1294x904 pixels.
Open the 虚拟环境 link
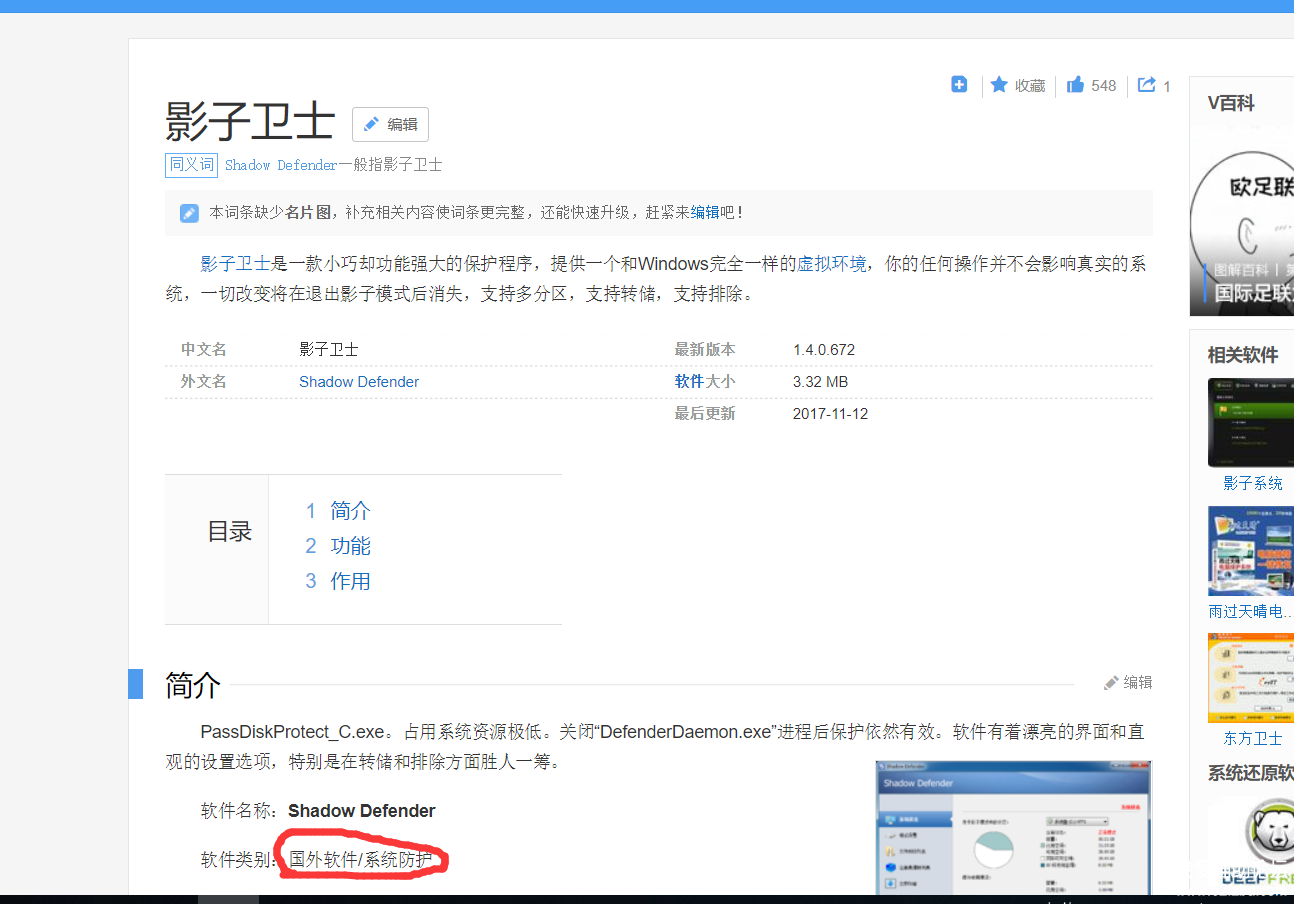tap(831, 264)
